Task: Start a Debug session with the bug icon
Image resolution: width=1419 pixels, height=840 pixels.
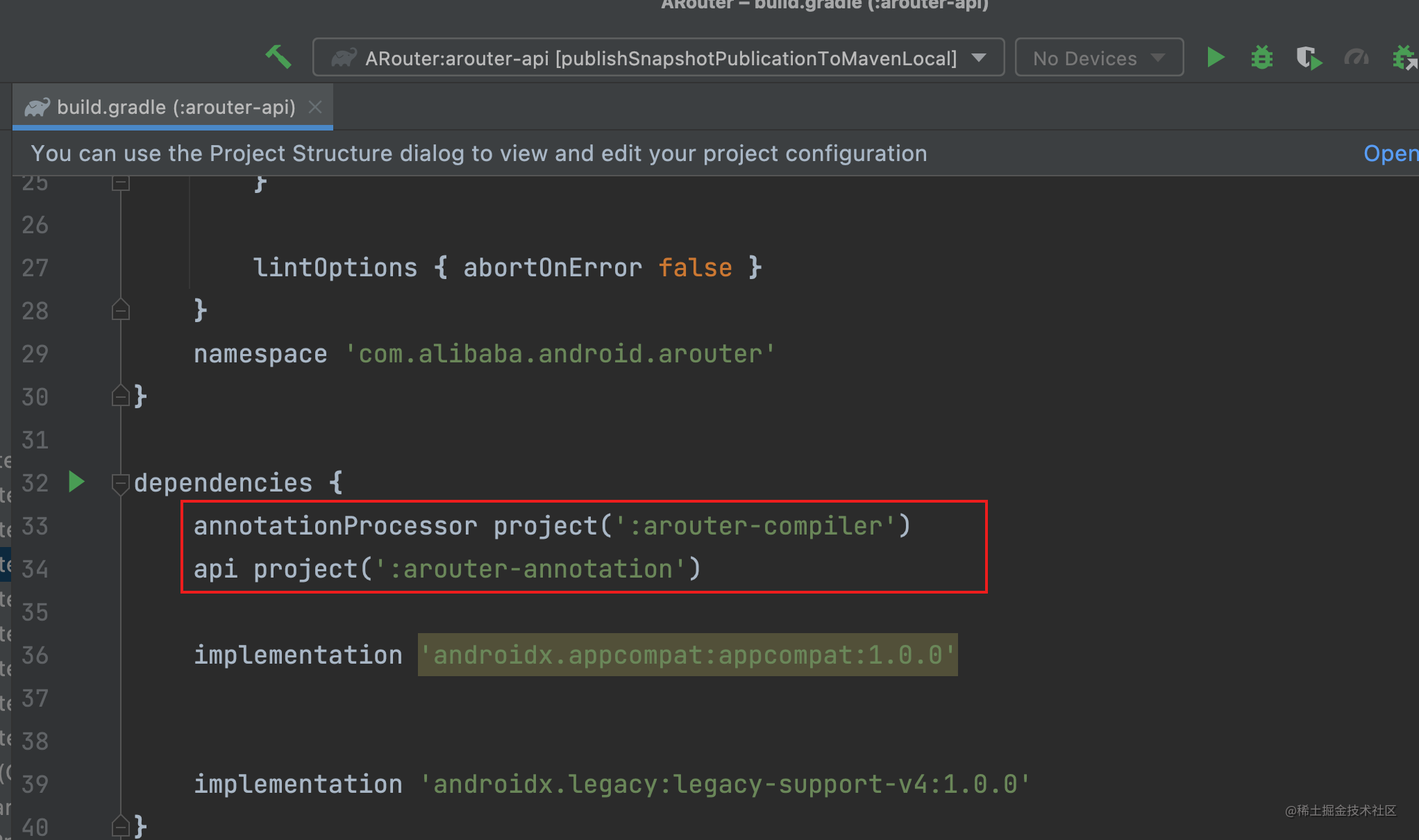Action: click(x=1261, y=57)
